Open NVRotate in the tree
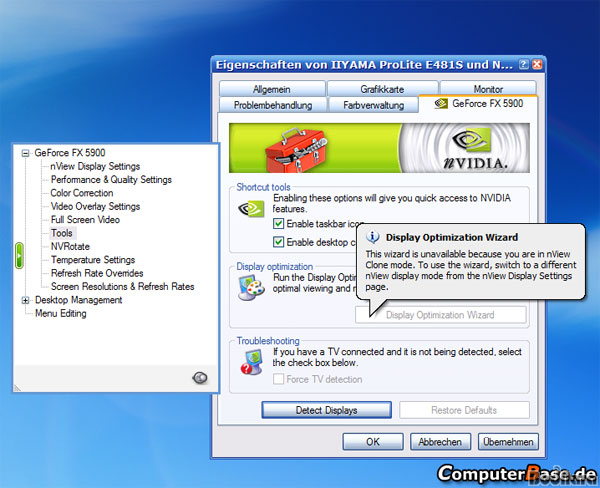Viewport: 600px width, 488px height. tap(70, 246)
